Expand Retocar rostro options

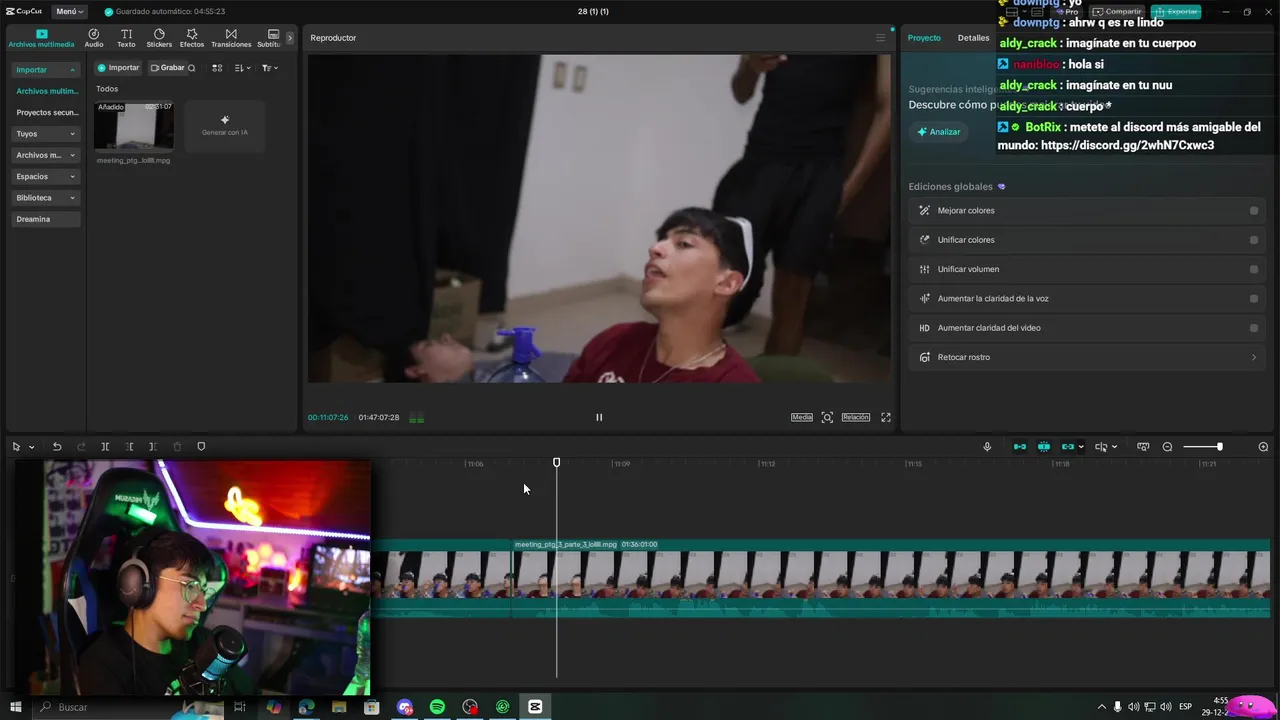[x=1254, y=357]
